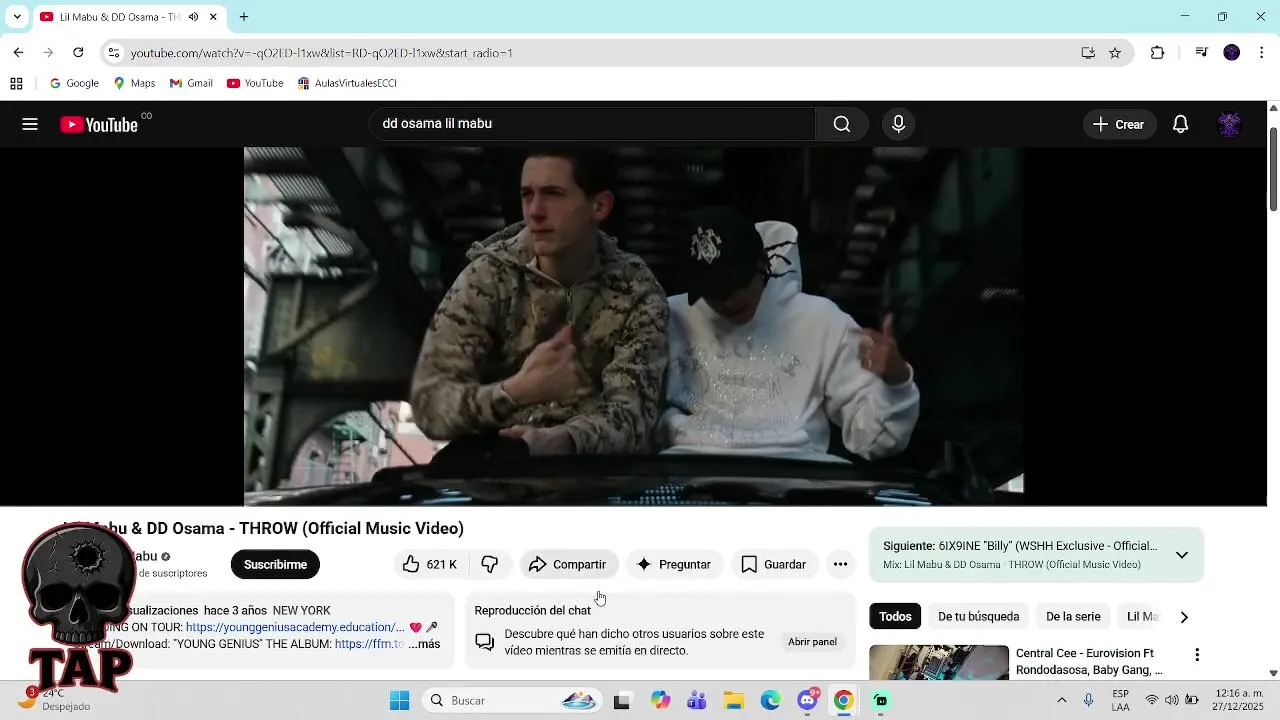Click the video player to pause
Image resolution: width=1280 pixels, height=720 pixels.
(x=633, y=326)
